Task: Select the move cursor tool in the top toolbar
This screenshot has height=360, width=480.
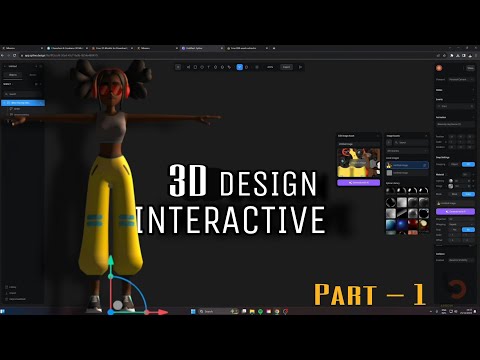Action: (x=188, y=67)
